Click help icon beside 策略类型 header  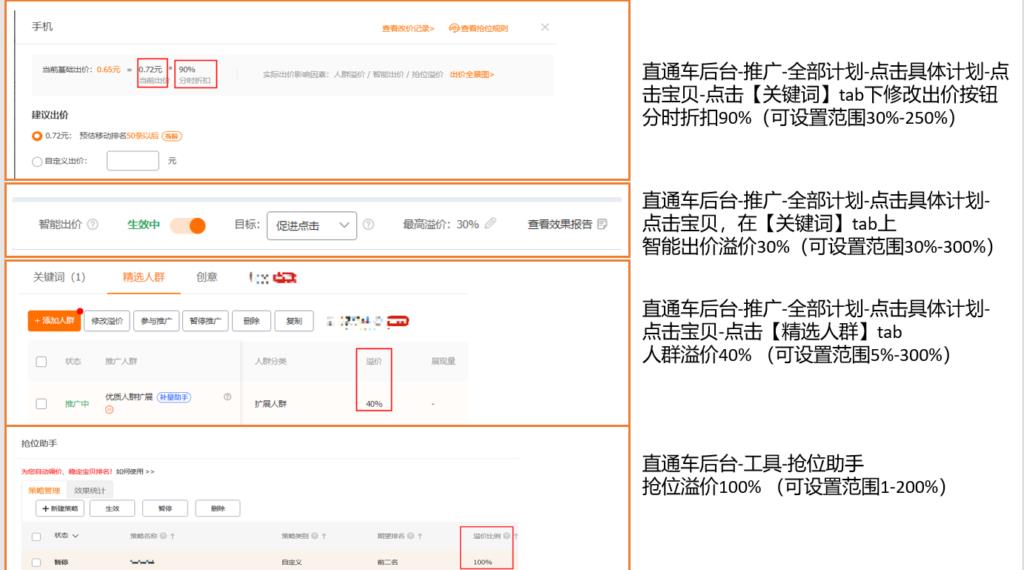314,536
